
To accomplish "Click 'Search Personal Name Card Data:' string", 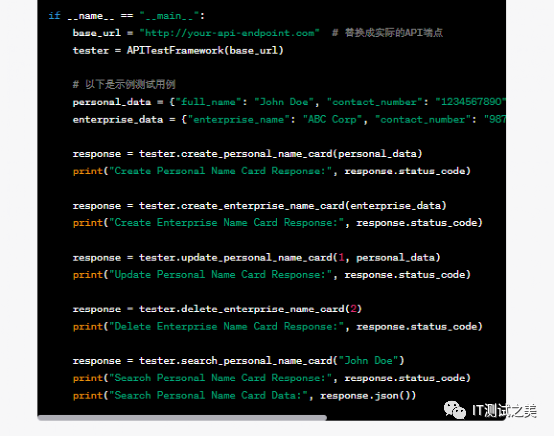I will [208, 395].
